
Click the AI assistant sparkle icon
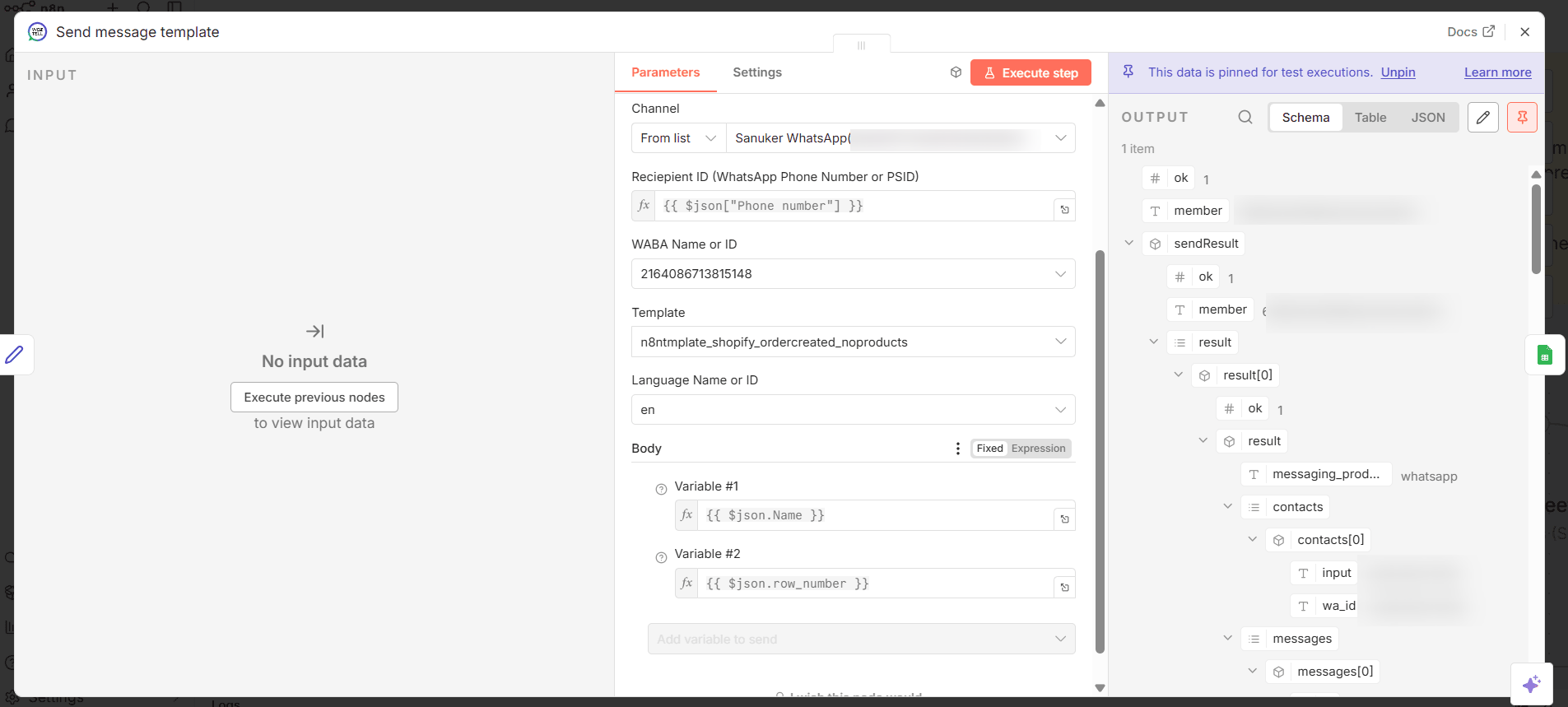(1531, 684)
